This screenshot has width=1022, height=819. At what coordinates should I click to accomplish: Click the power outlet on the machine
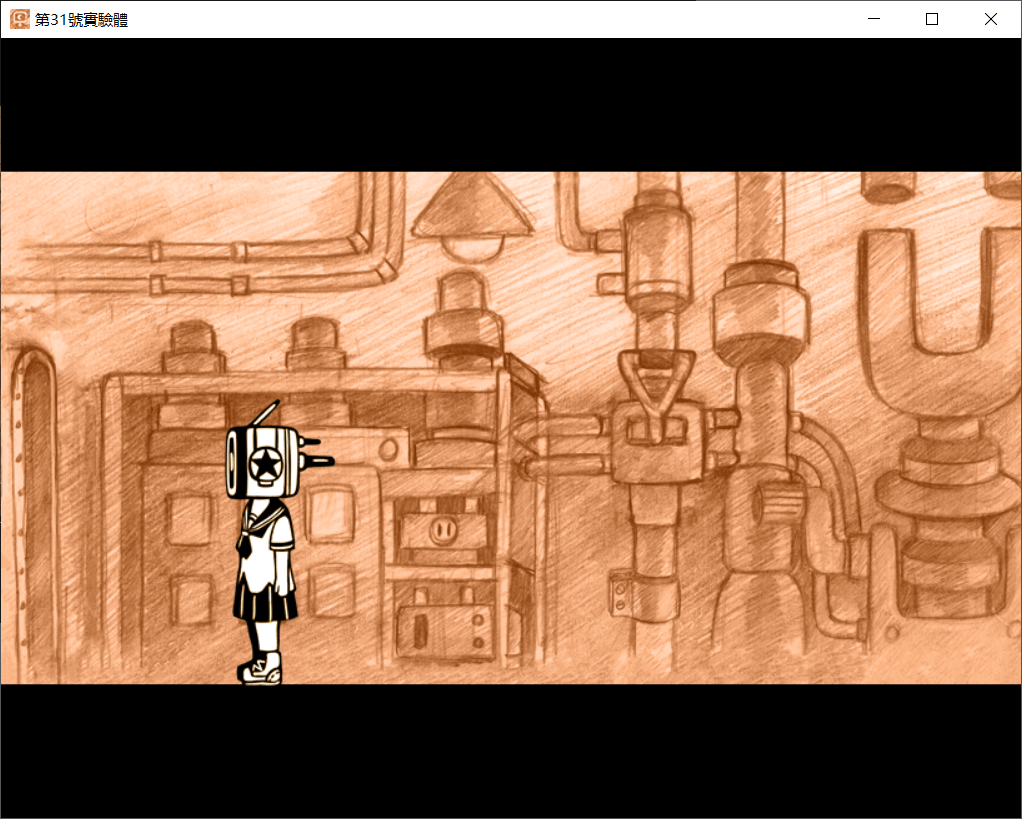[443, 530]
